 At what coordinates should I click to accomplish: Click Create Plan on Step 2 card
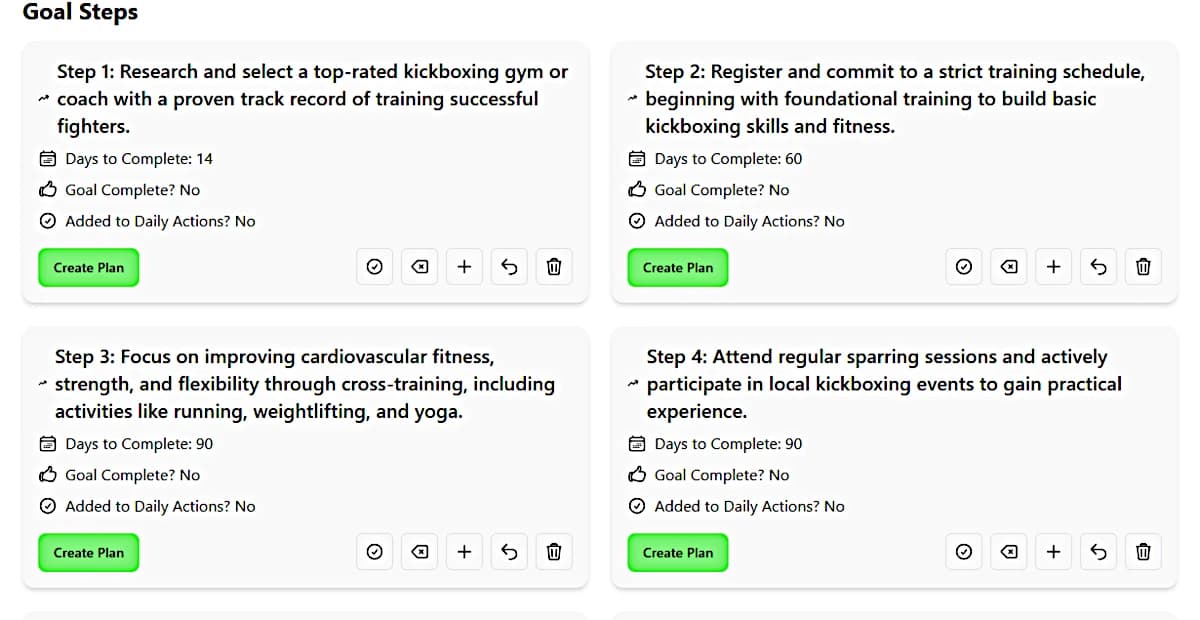[x=678, y=267]
